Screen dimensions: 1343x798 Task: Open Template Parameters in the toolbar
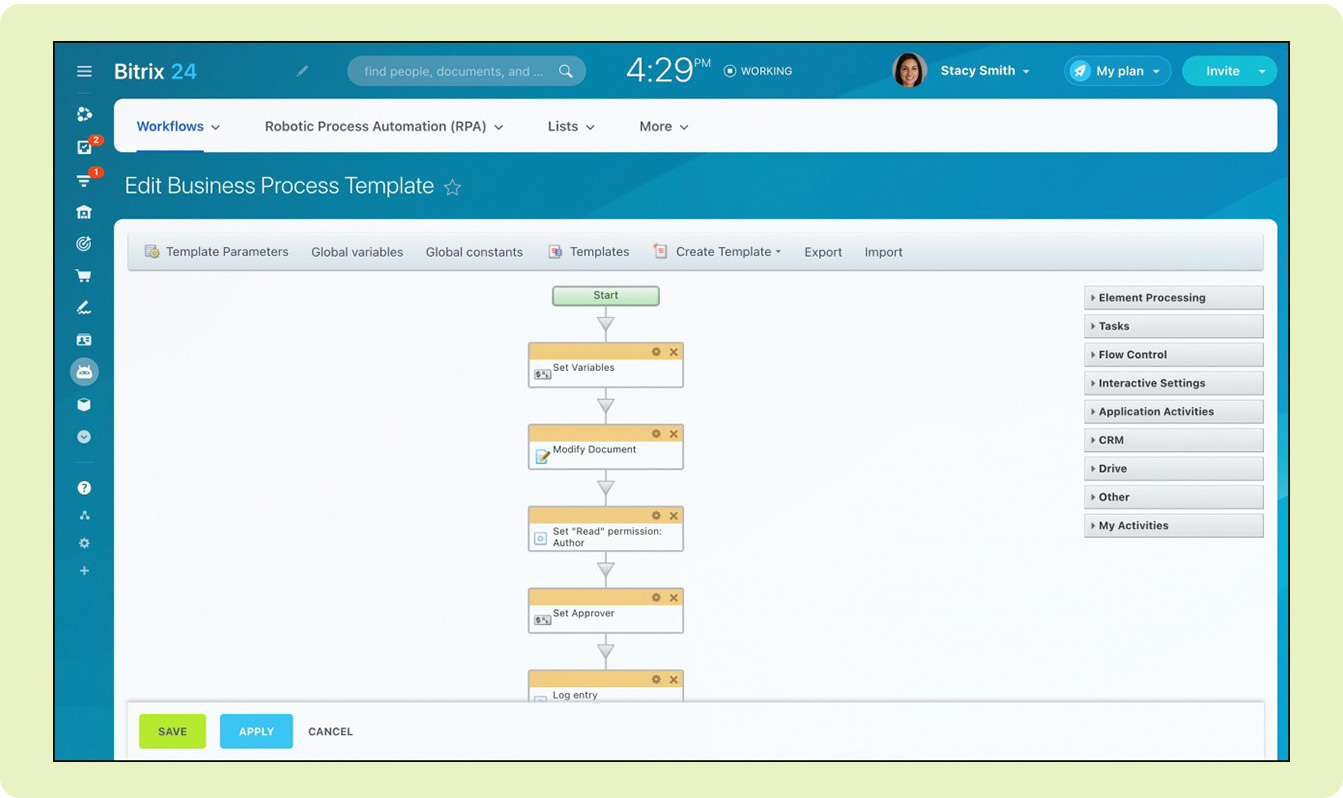click(x=217, y=252)
